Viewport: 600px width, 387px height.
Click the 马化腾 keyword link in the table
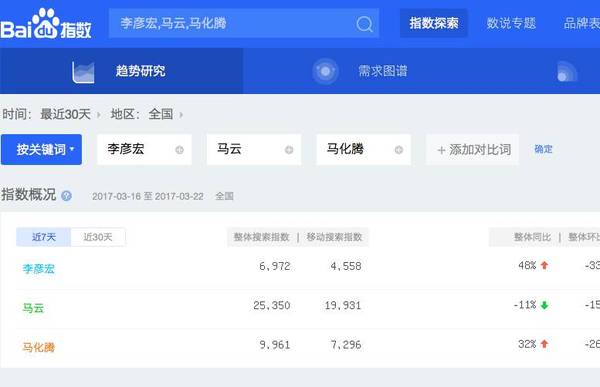coord(39,347)
